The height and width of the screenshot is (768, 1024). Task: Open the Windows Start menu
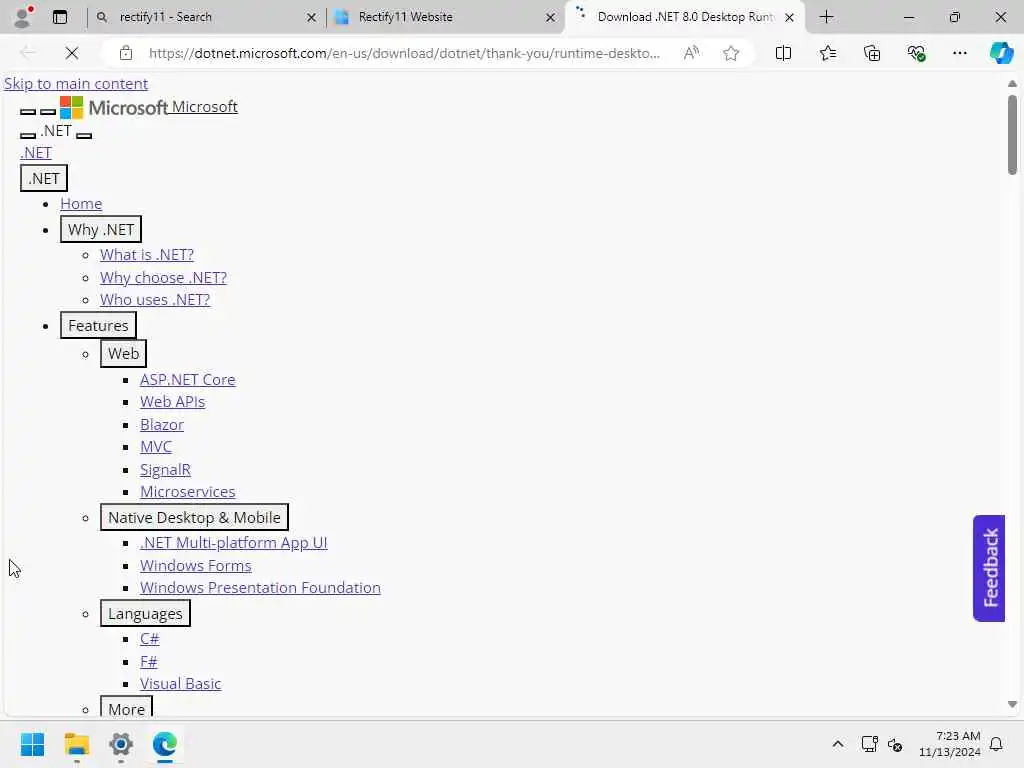(x=32, y=744)
